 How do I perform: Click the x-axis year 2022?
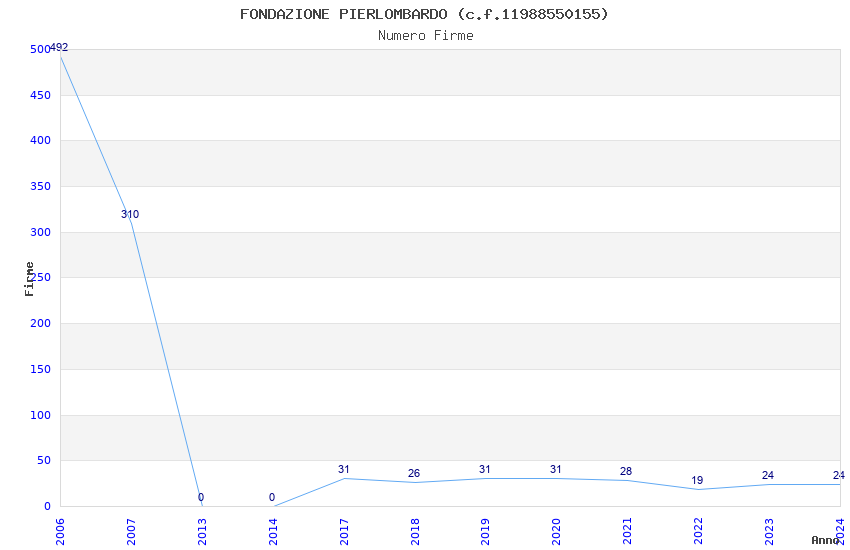[x=698, y=531]
